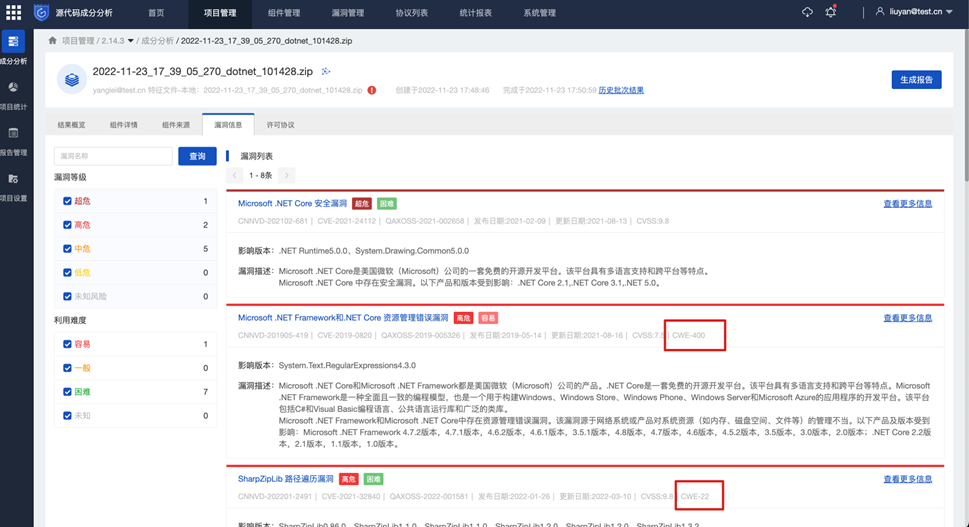The image size is (969, 527).
Task: Go to previous vulnerability page arrow
Action: (x=234, y=175)
